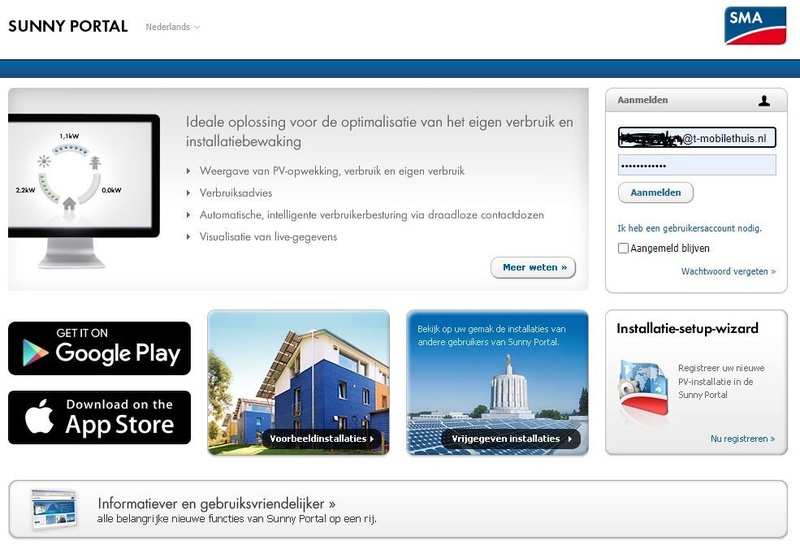The width and height of the screenshot is (800, 558).
Task: Open 'Informatiever en gebruiksvriendelijker' link
Action: (216, 503)
